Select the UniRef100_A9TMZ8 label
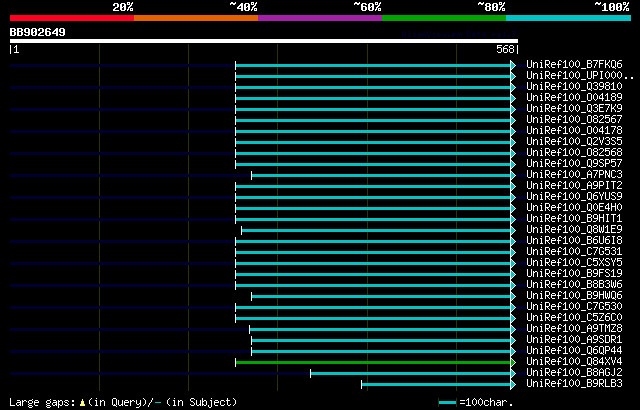The height and width of the screenshot is (410, 640). [x=574, y=329]
